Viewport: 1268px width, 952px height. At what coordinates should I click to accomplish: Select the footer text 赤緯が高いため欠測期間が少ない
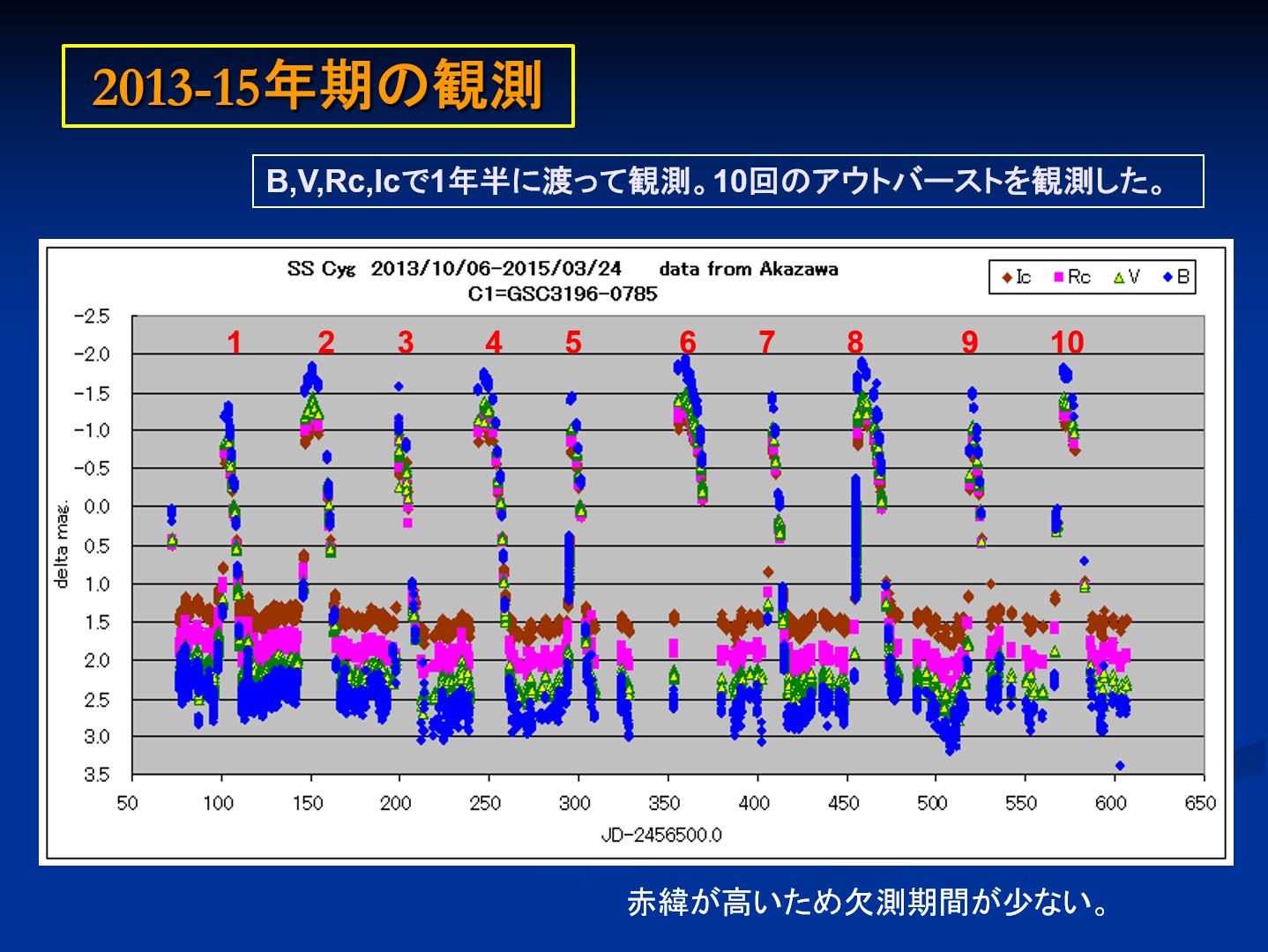tap(869, 903)
